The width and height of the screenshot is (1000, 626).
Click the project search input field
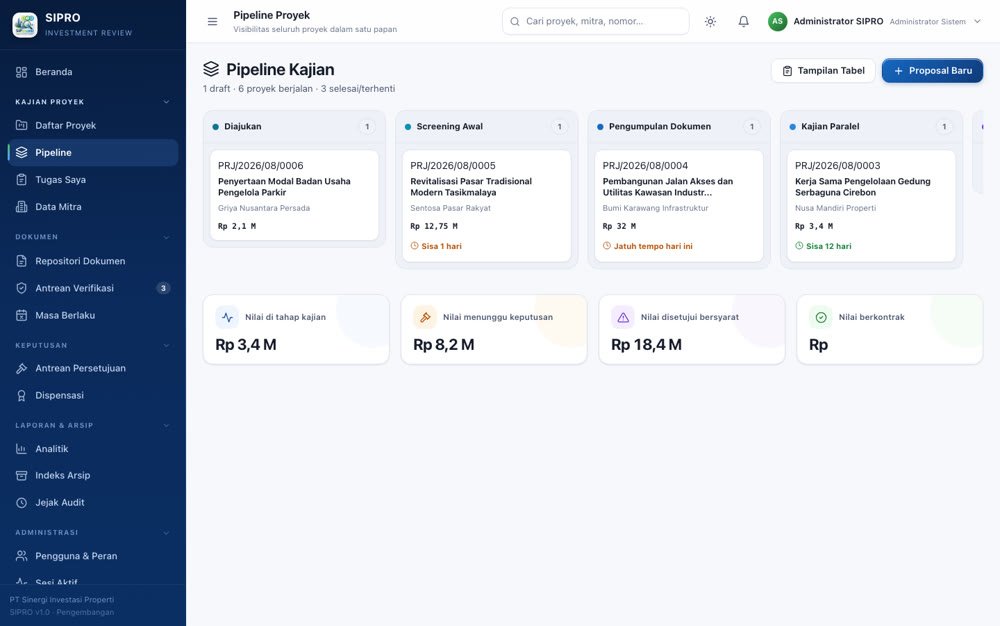tap(596, 22)
